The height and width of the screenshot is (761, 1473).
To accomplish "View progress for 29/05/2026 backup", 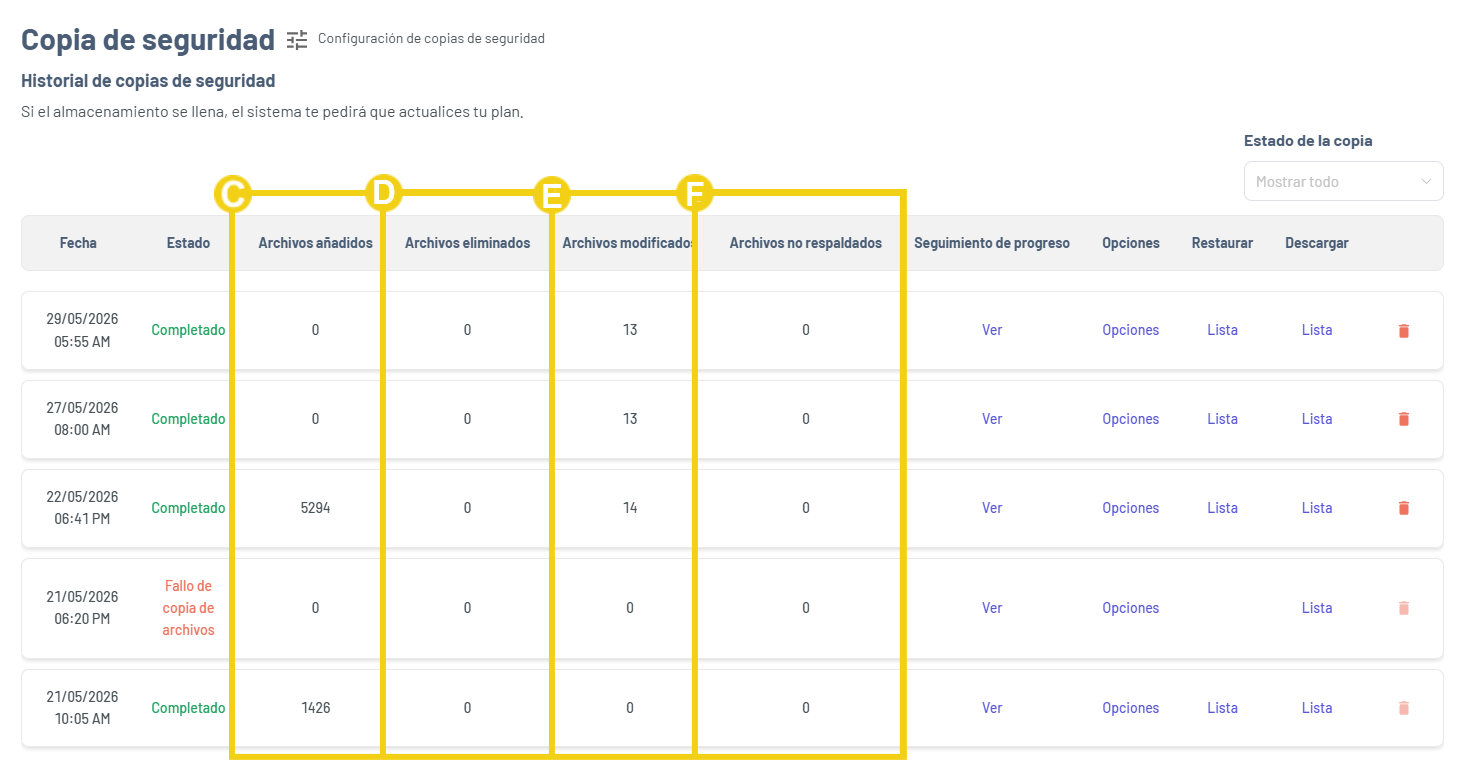I will coord(992,330).
